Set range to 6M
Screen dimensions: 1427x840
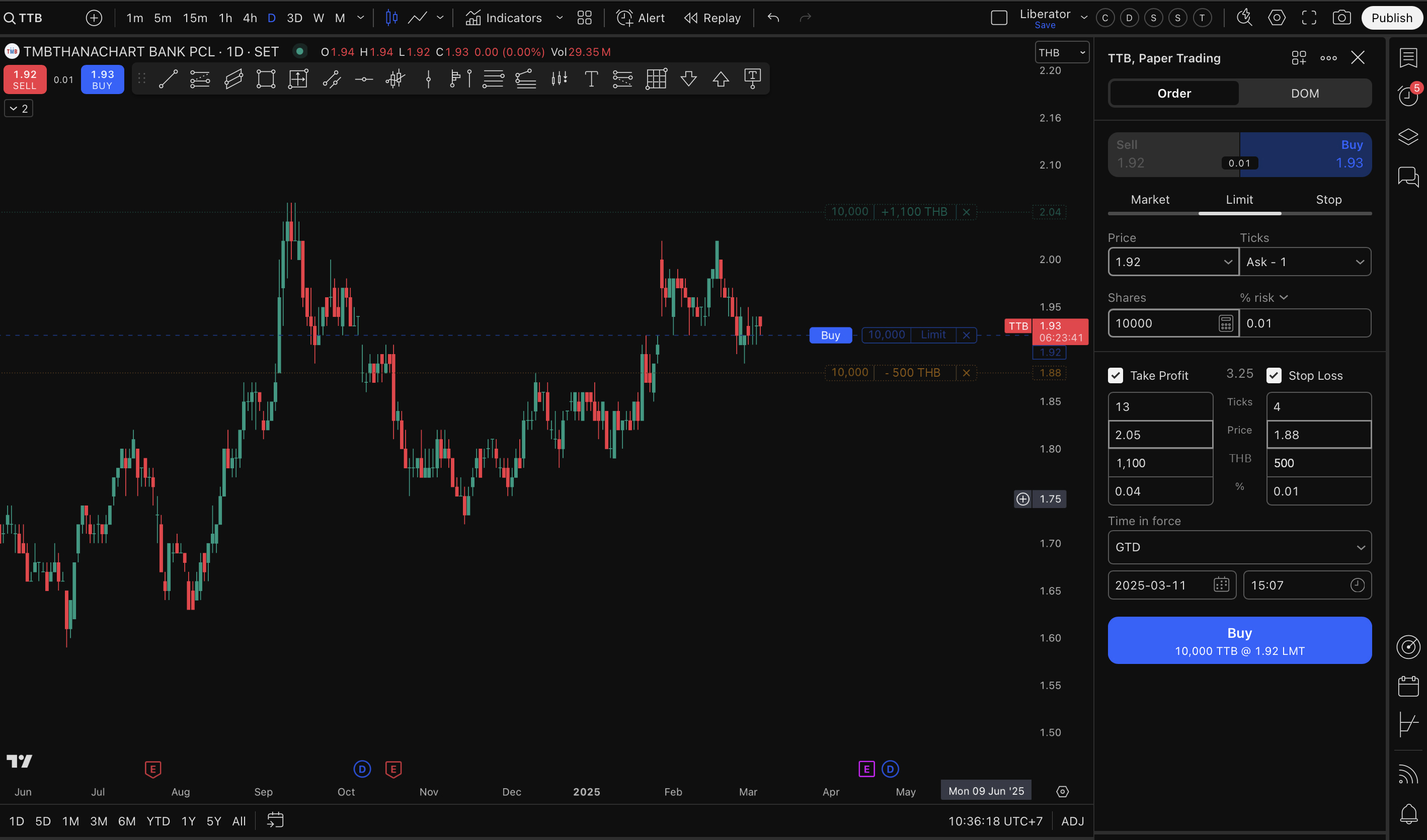pos(127,821)
